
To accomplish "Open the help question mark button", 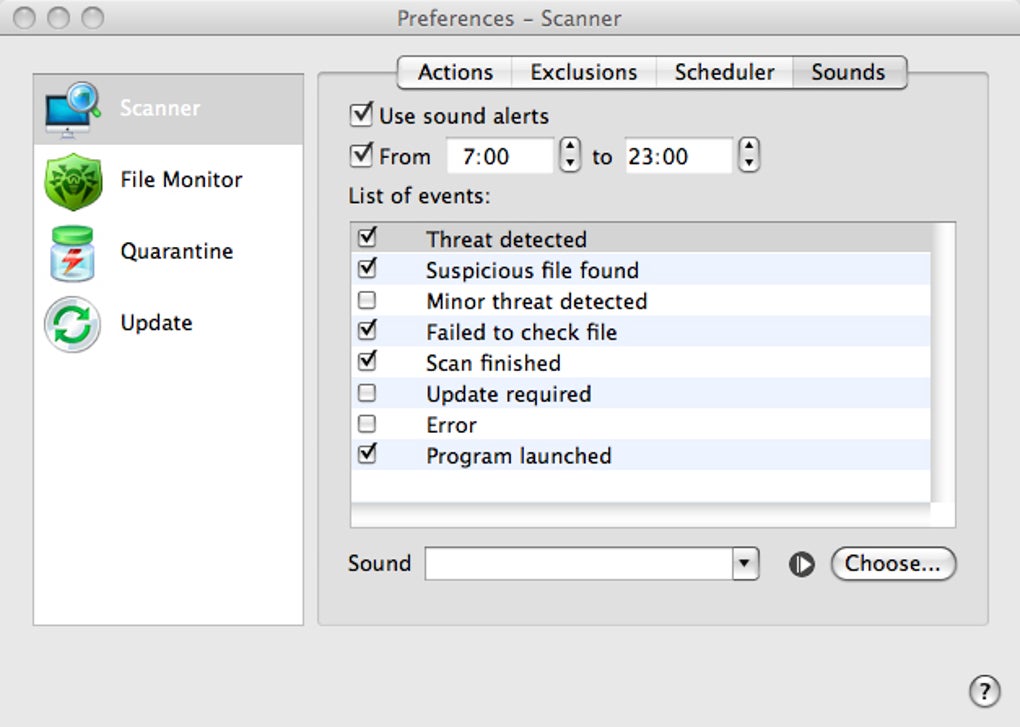I will 984,690.
